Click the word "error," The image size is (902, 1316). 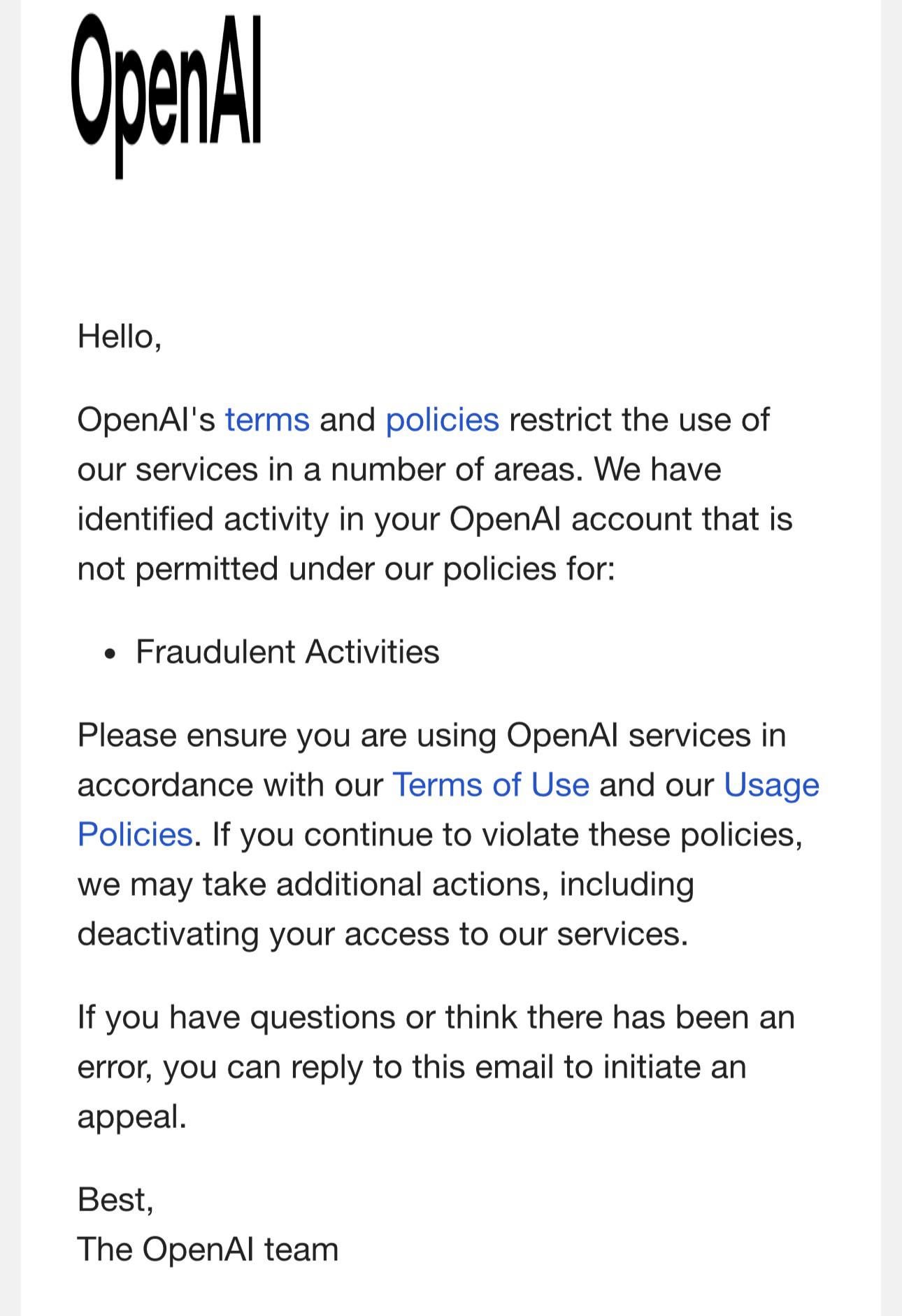115,1067
